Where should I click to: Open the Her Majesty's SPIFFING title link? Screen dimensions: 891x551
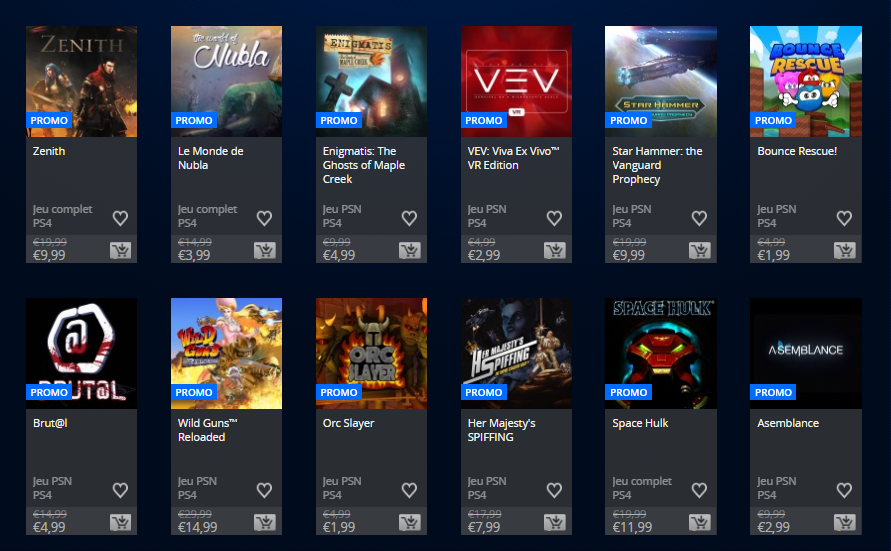click(502, 430)
